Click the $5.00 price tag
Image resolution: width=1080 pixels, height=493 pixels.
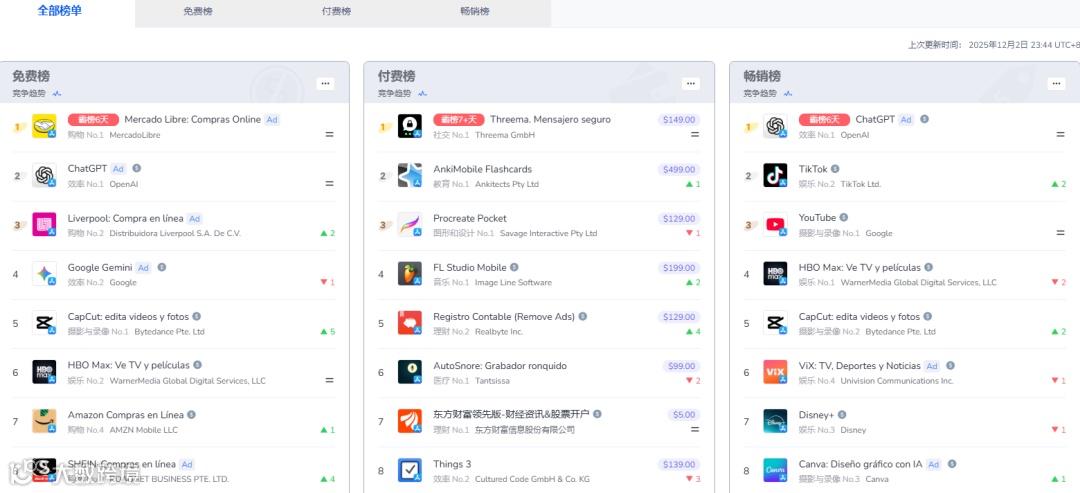click(x=683, y=415)
